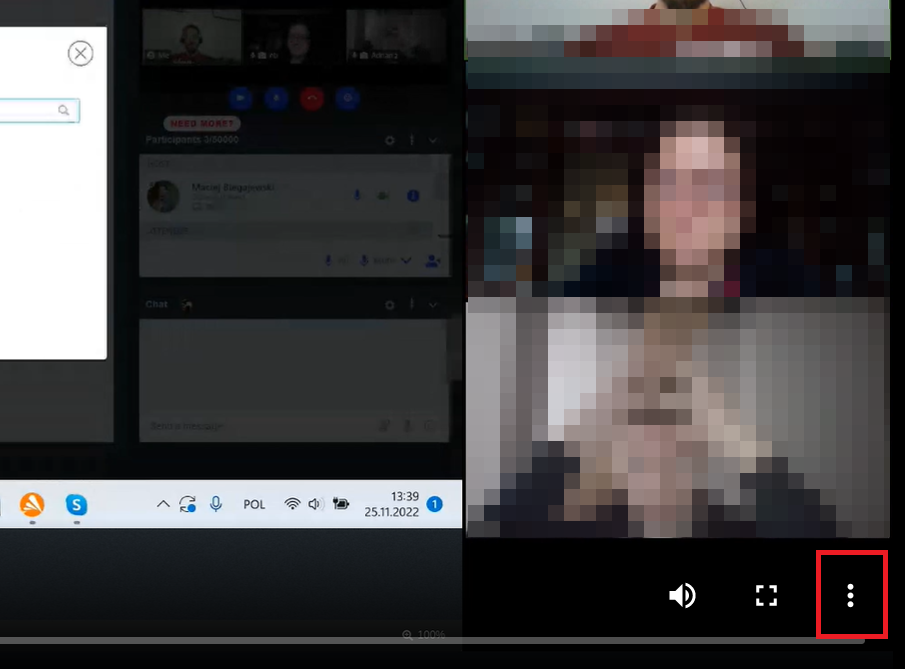Open the Participants panel settings gear

coord(390,141)
